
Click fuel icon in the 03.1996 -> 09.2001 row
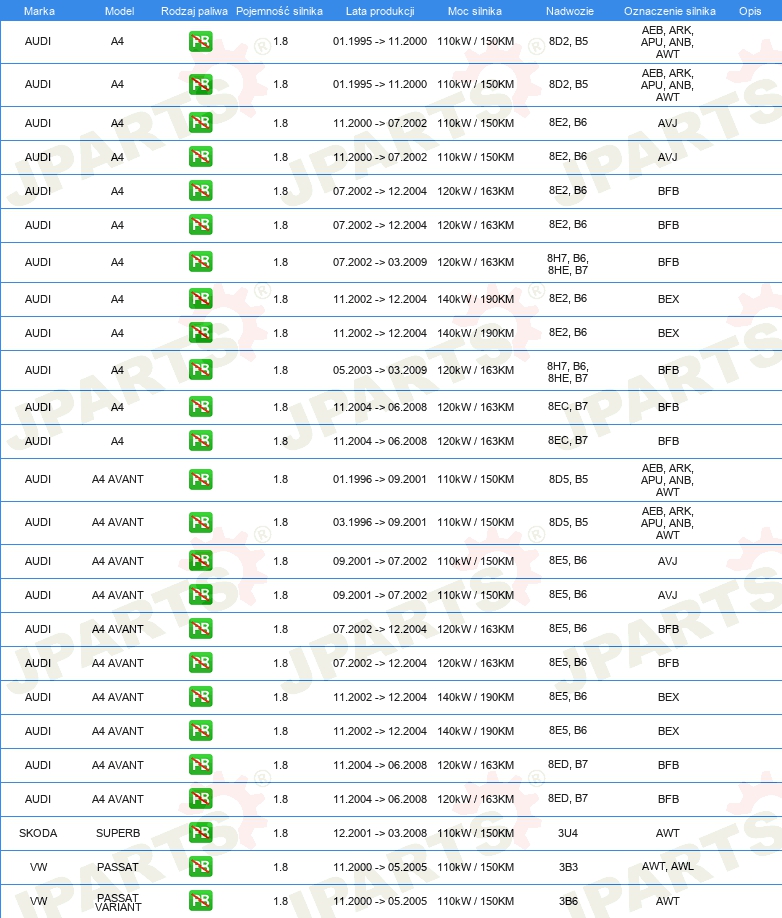[x=200, y=522]
